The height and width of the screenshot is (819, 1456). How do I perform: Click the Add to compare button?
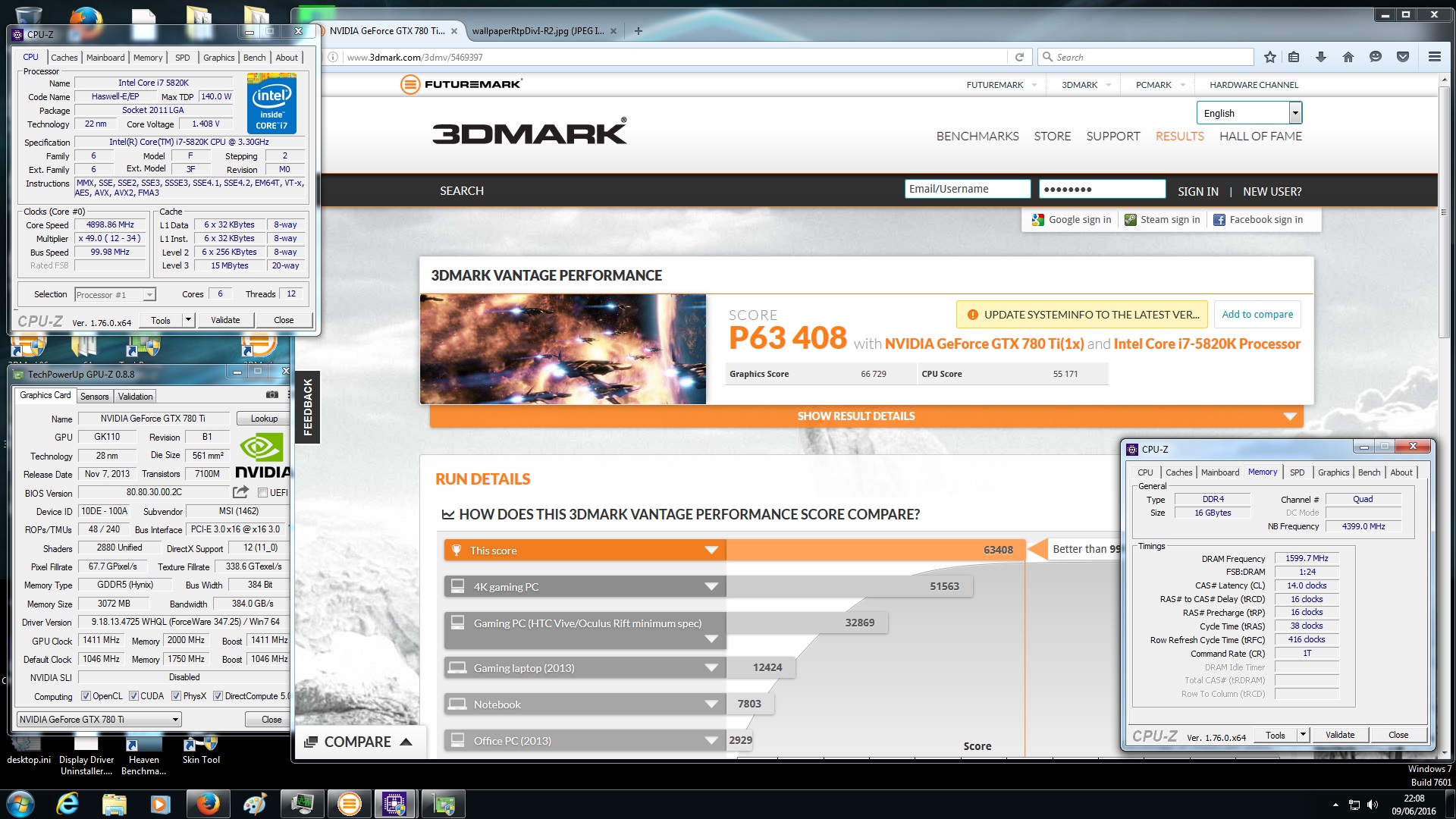[1257, 314]
